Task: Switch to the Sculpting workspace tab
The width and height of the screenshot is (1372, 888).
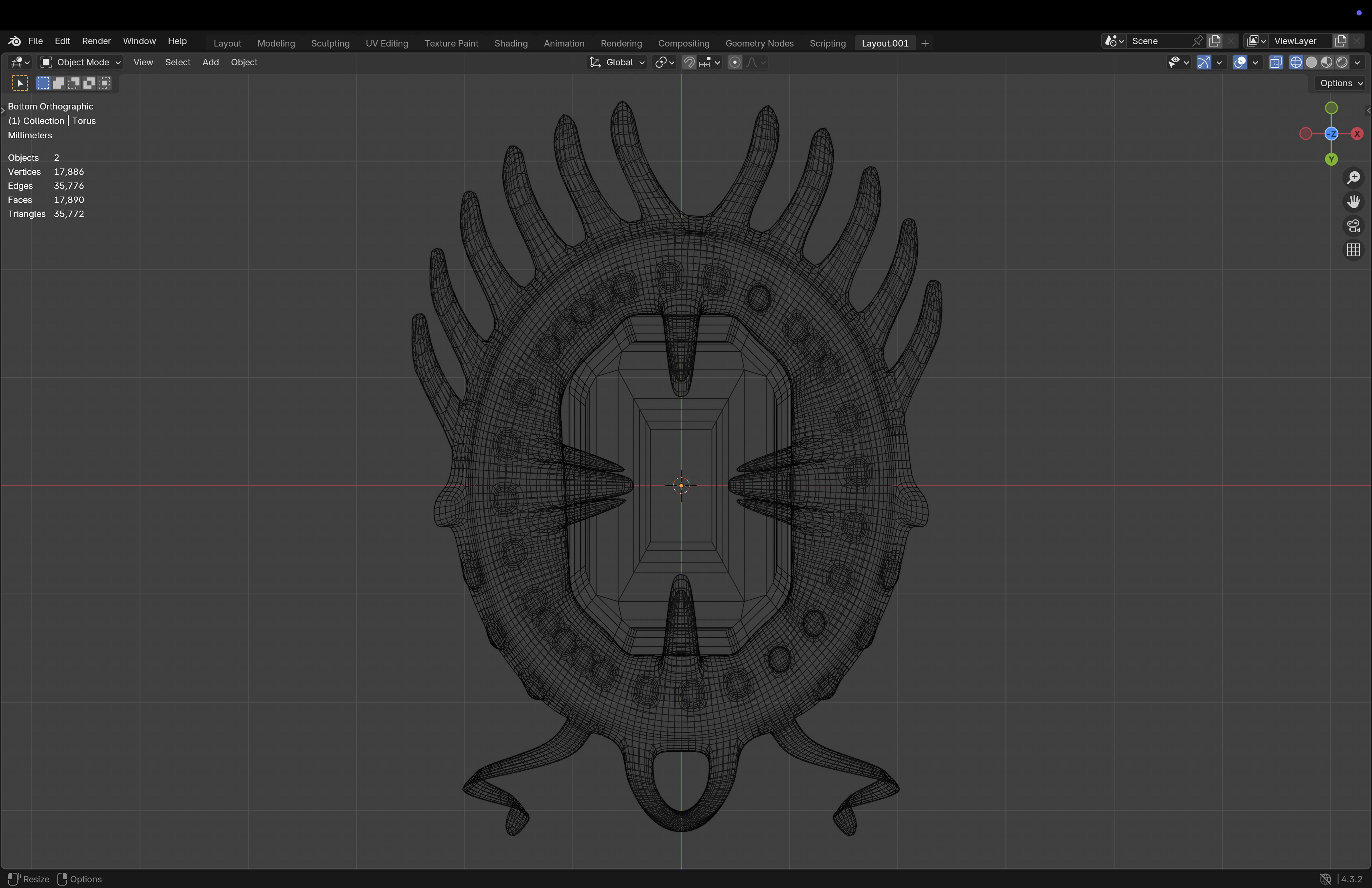Action: [330, 43]
